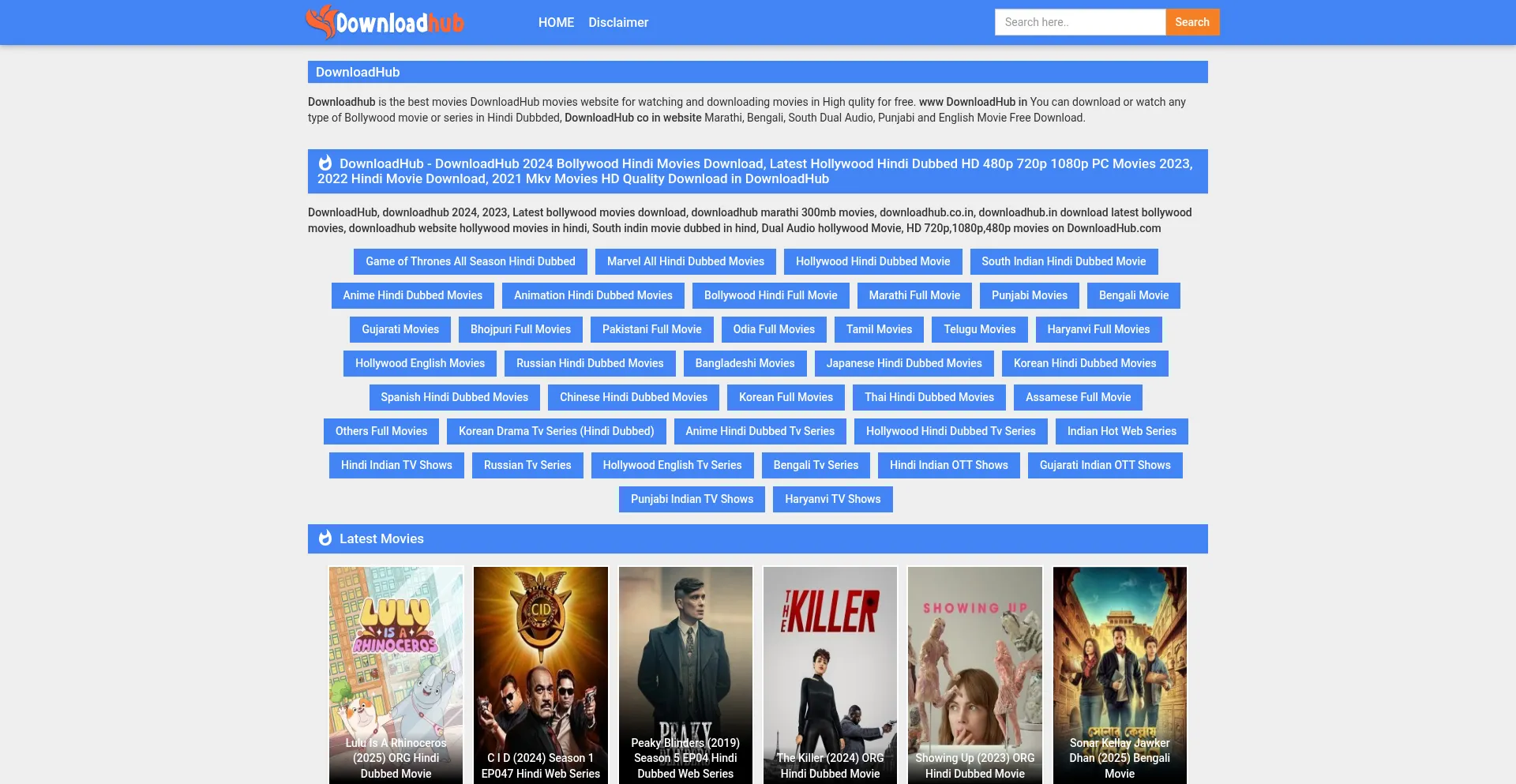The width and height of the screenshot is (1516, 784).
Task: Click the flame icon in DownloadHub 2024 heading
Action: [x=325, y=163]
